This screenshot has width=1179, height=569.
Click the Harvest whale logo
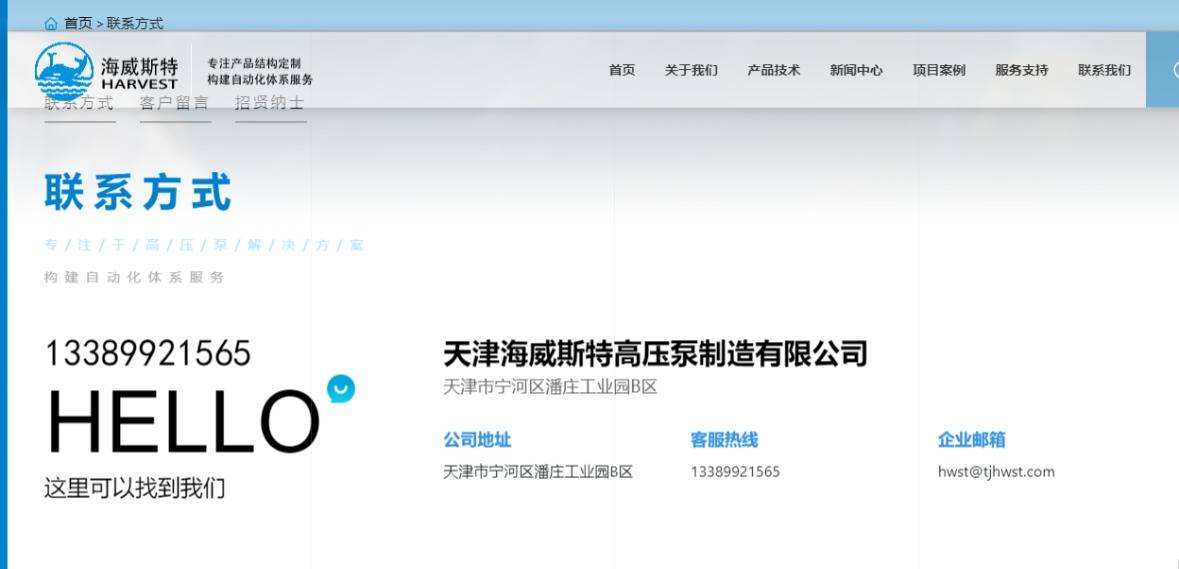(65, 71)
